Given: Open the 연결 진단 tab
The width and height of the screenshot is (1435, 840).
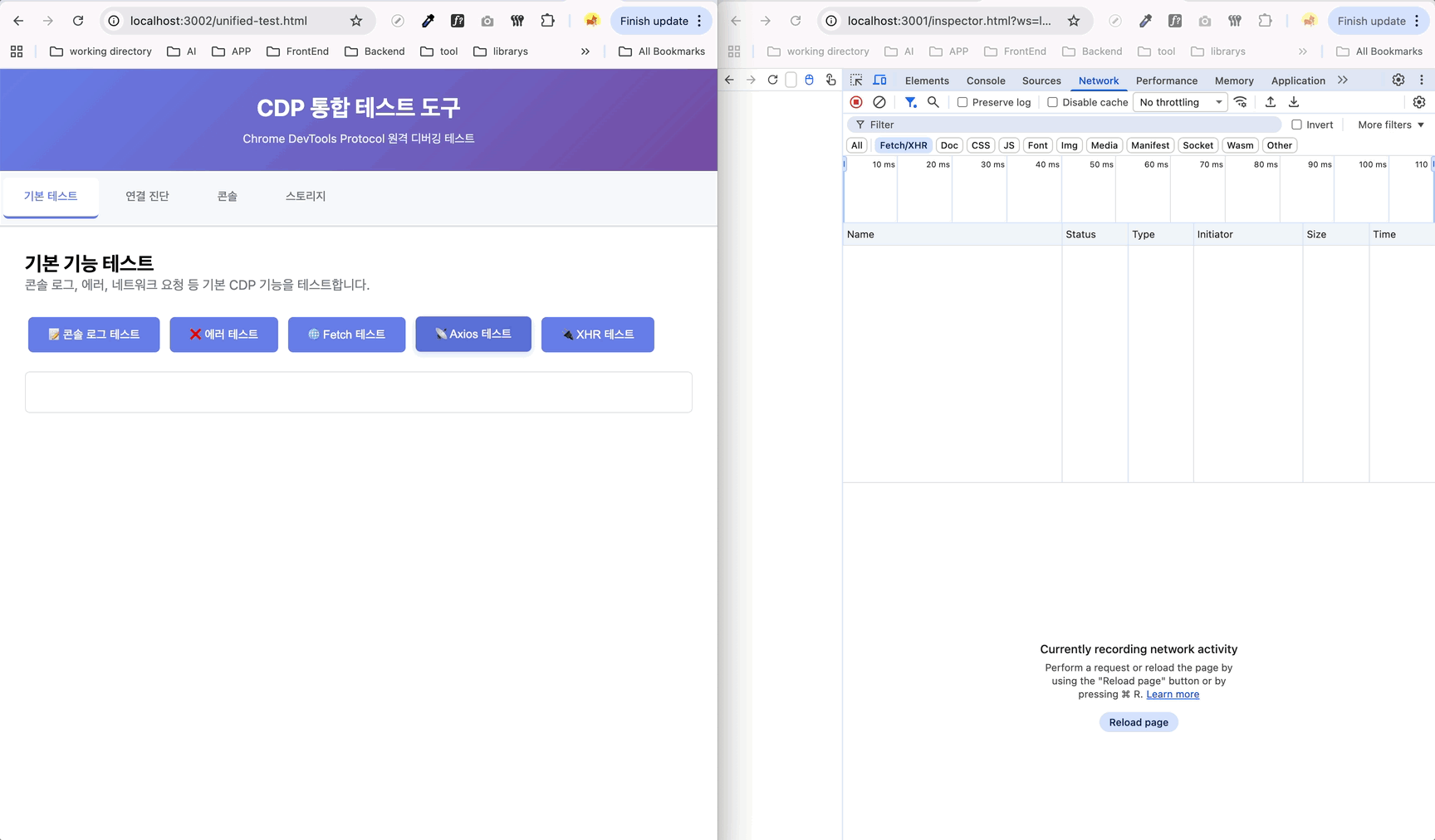Looking at the screenshot, I should 147,197.
